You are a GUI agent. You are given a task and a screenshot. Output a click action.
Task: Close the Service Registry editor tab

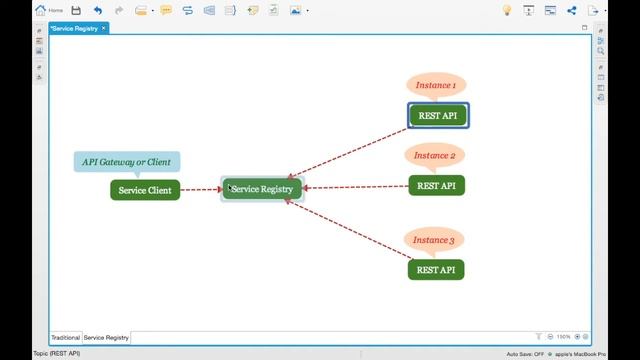(x=104, y=28)
